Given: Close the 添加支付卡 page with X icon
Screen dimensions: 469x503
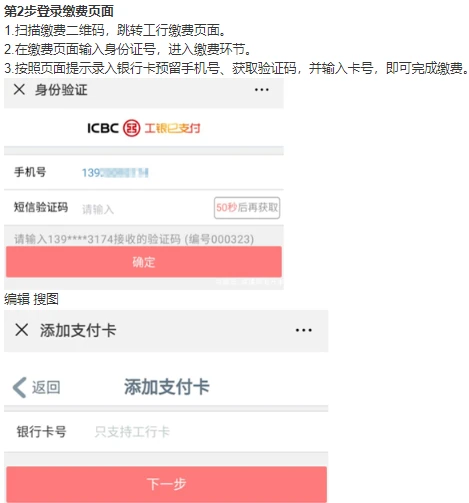Looking at the screenshot, I should point(22,330).
